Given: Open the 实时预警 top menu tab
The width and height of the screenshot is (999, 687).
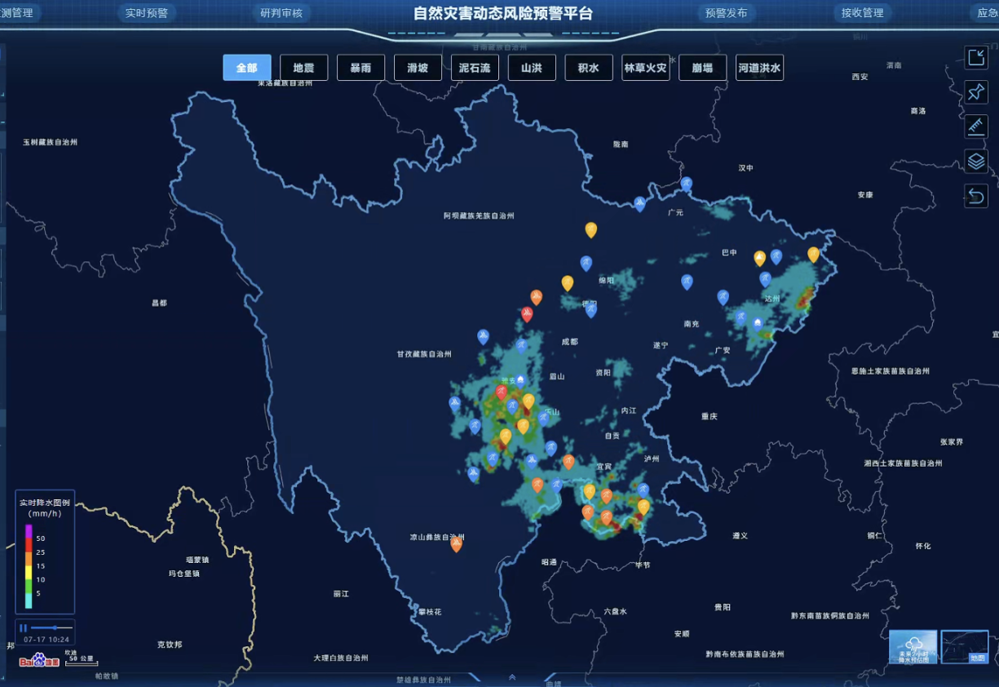Looking at the screenshot, I should click(x=147, y=13).
